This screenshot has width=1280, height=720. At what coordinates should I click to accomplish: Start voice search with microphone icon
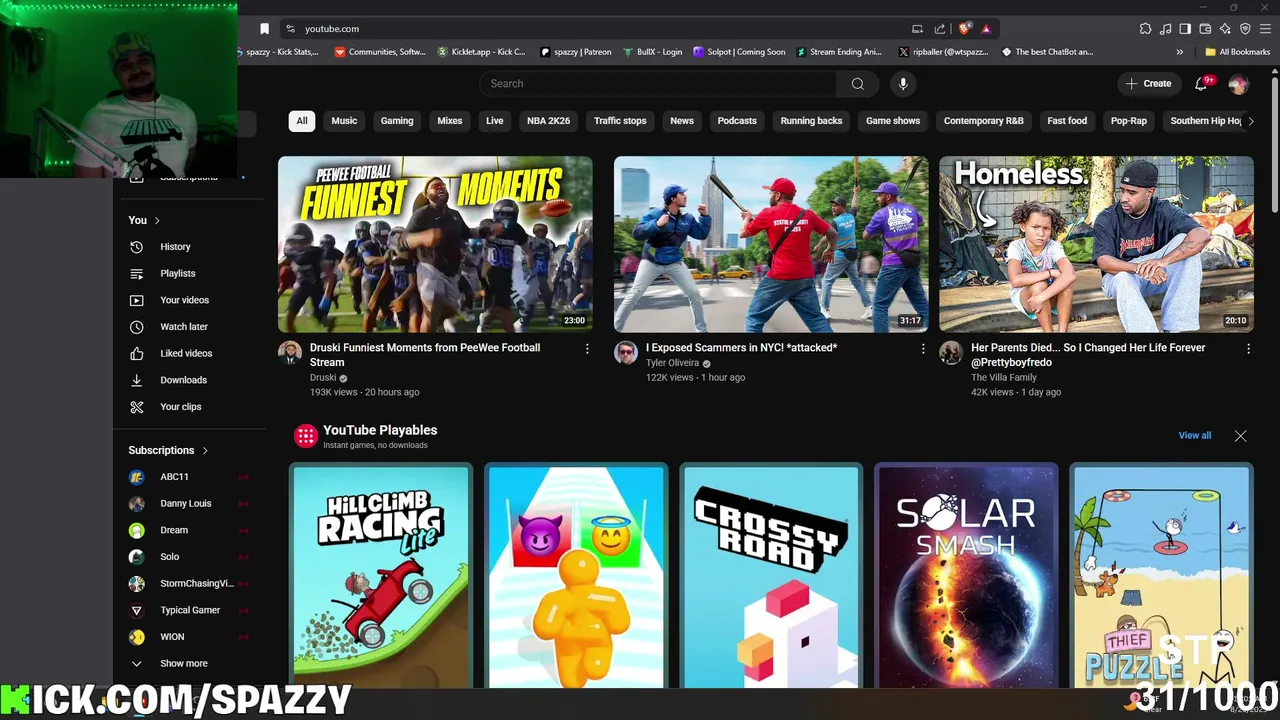(903, 84)
